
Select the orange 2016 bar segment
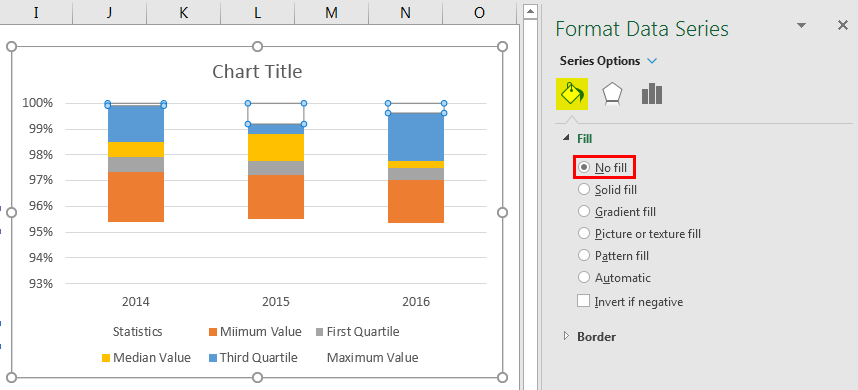pyautogui.click(x=416, y=201)
